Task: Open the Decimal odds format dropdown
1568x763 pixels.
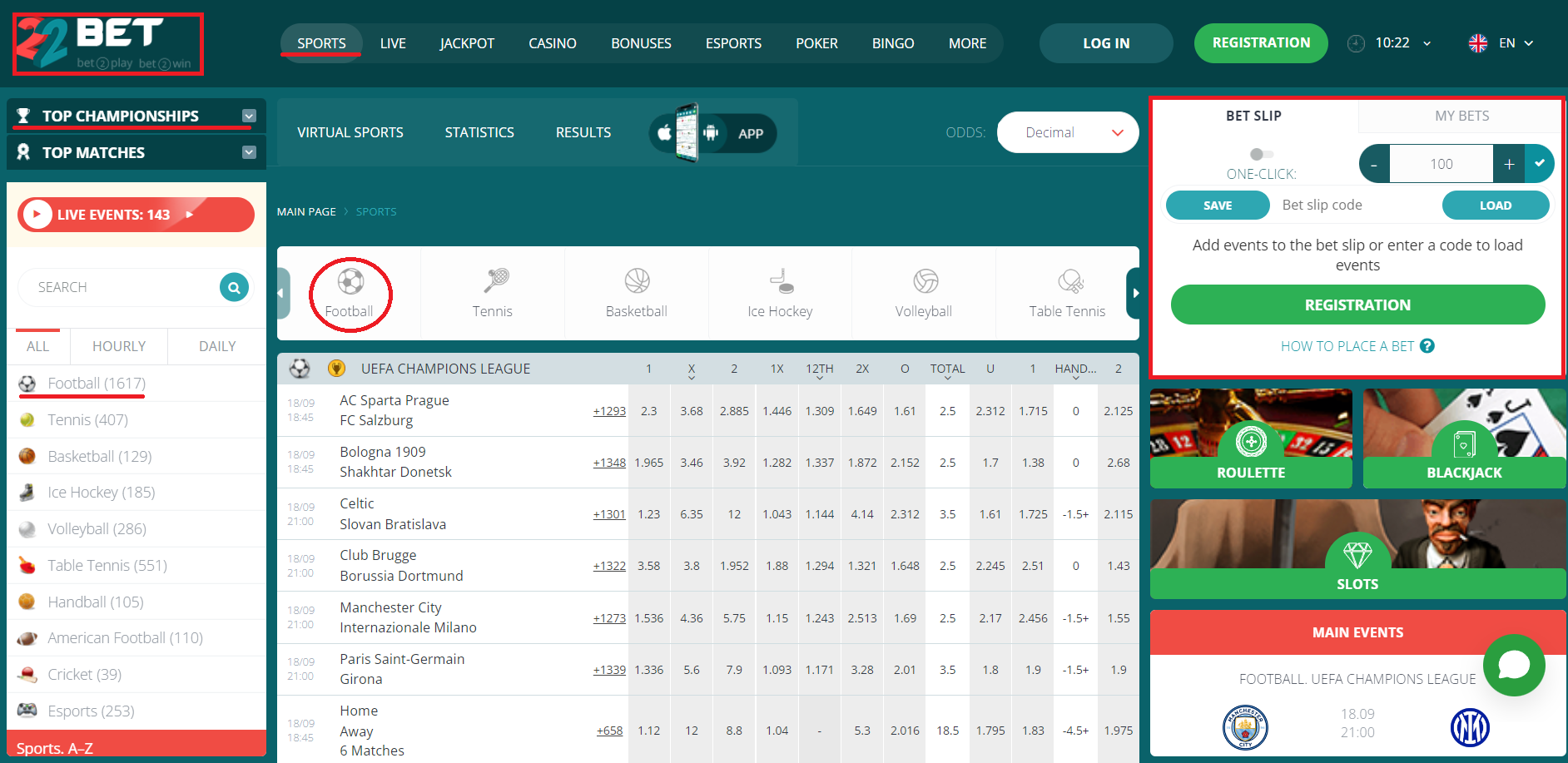Action: pos(1068,132)
